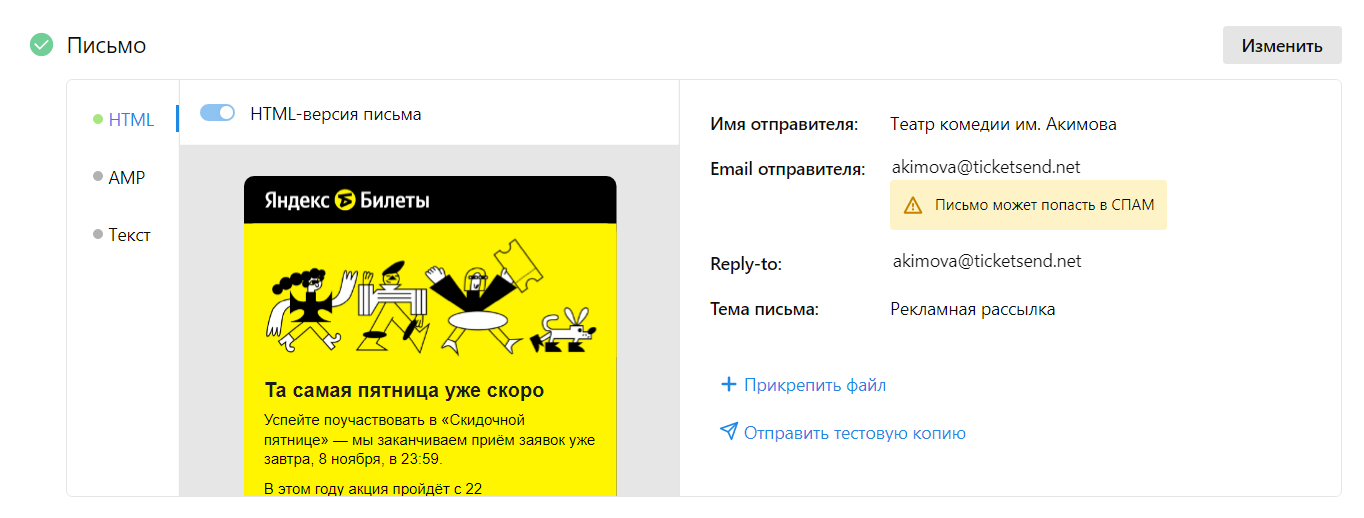Click the Яндекс Билеты logo in email preview
The height and width of the screenshot is (518, 1364).
pyautogui.click(x=347, y=200)
